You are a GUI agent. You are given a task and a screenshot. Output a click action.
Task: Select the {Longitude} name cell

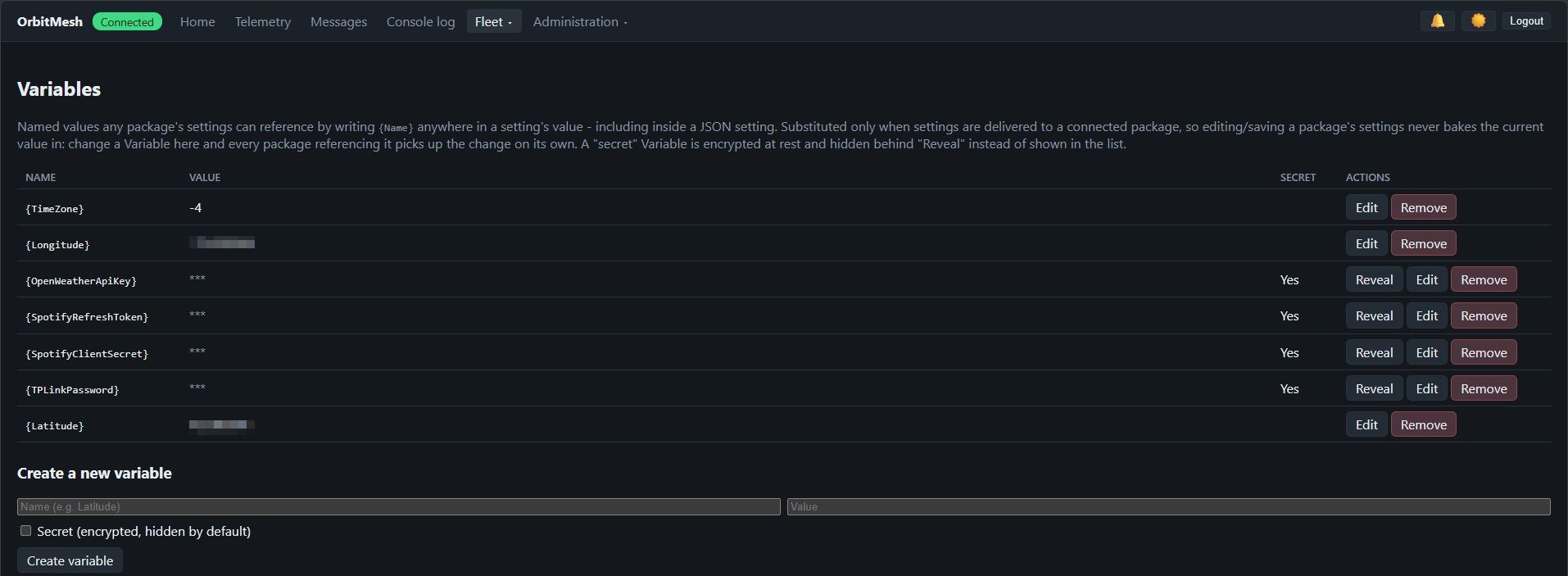click(x=57, y=245)
